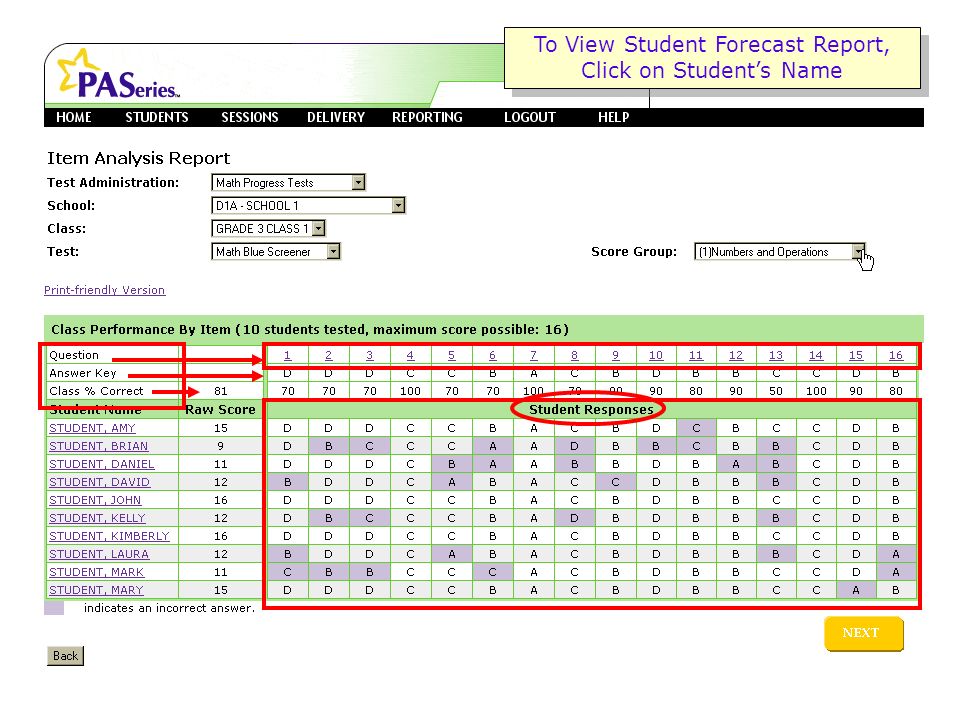
Task: Click Amy's incorrect answer C for question 11
Action: tap(696, 428)
